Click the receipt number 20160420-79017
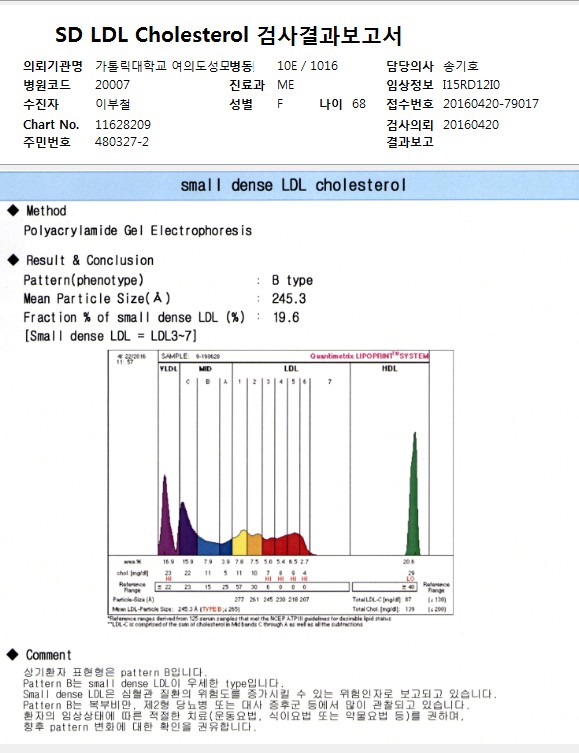The width and height of the screenshot is (579, 753). 491,104
